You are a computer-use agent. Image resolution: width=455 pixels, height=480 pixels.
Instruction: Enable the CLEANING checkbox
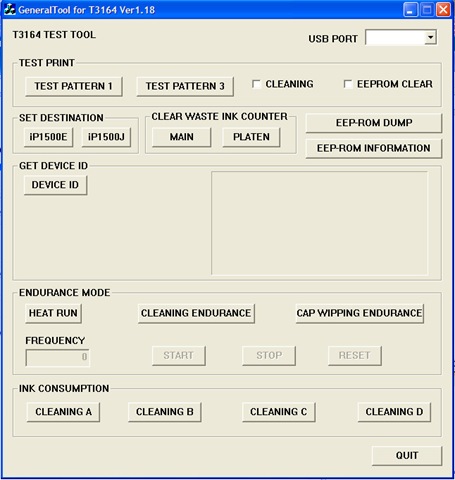point(256,84)
